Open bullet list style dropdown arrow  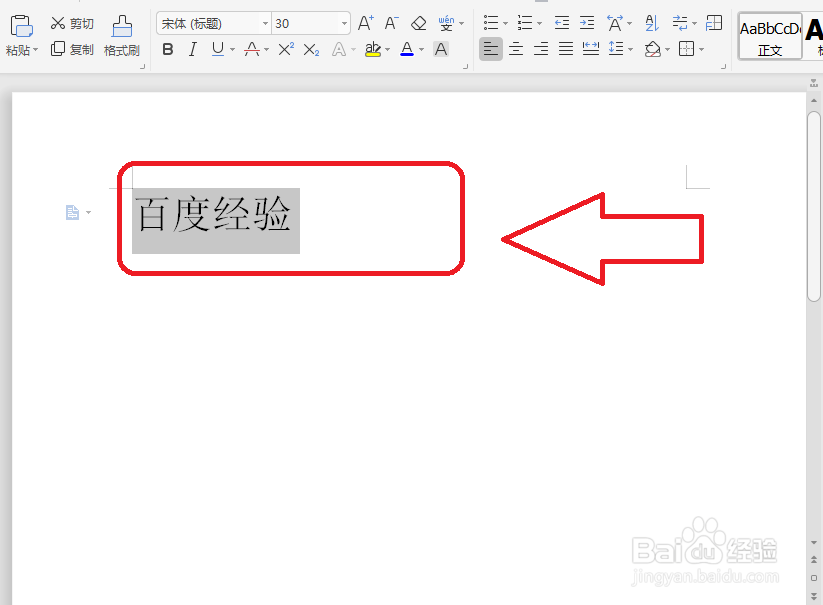click(505, 24)
